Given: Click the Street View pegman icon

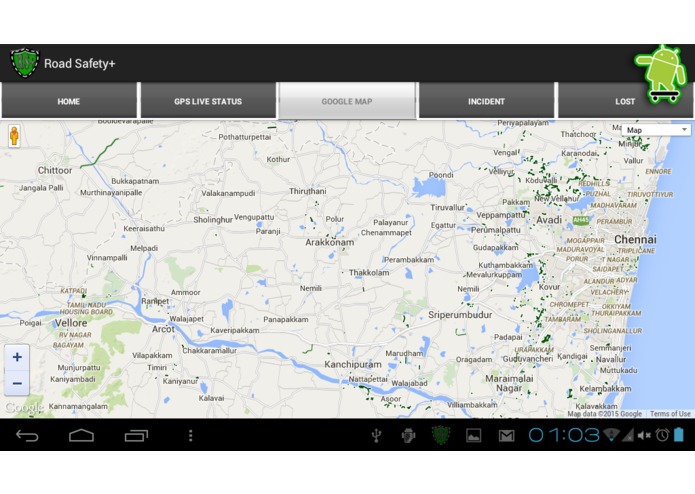Looking at the screenshot, I should (x=14, y=136).
